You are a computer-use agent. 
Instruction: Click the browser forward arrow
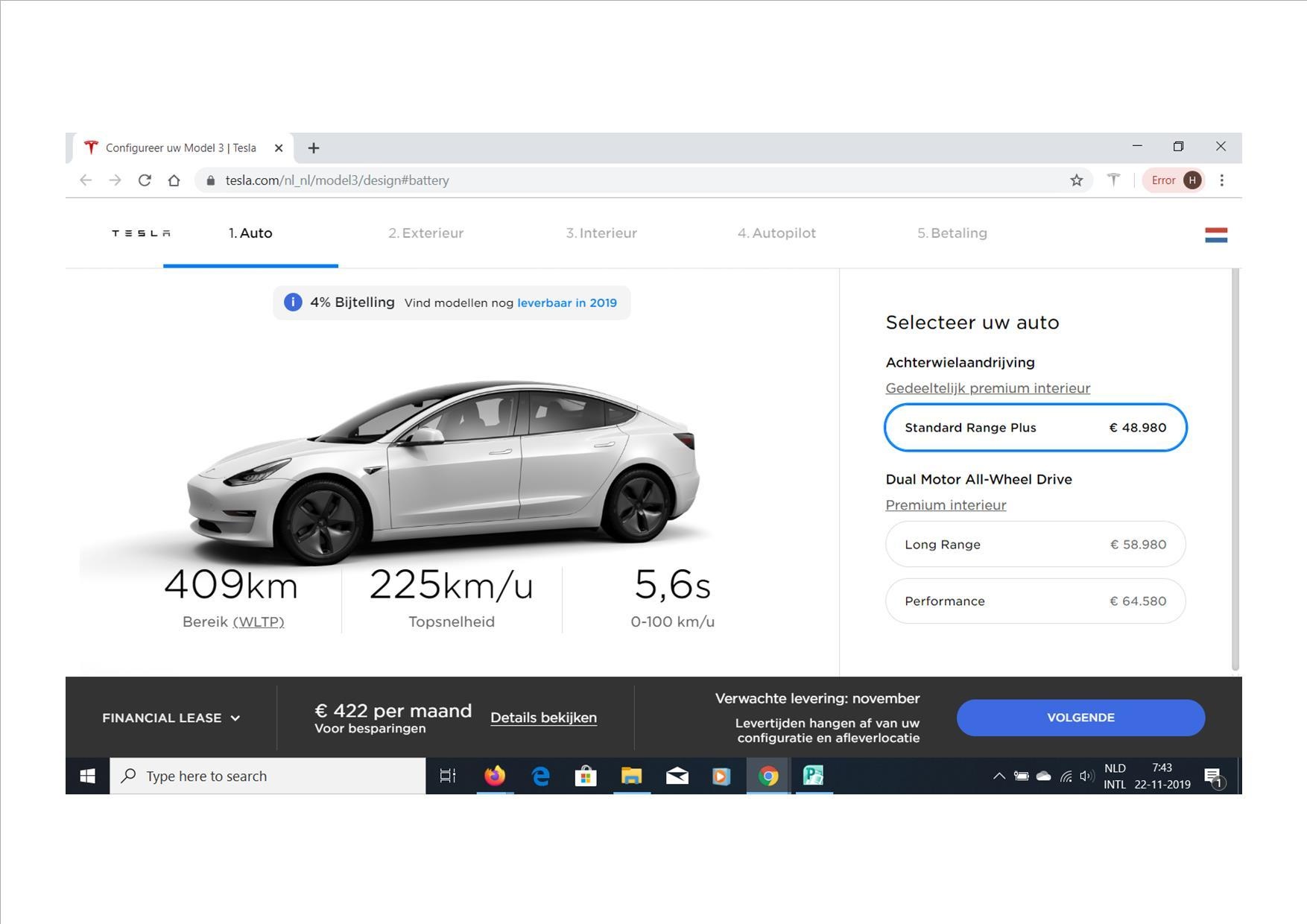[x=115, y=180]
